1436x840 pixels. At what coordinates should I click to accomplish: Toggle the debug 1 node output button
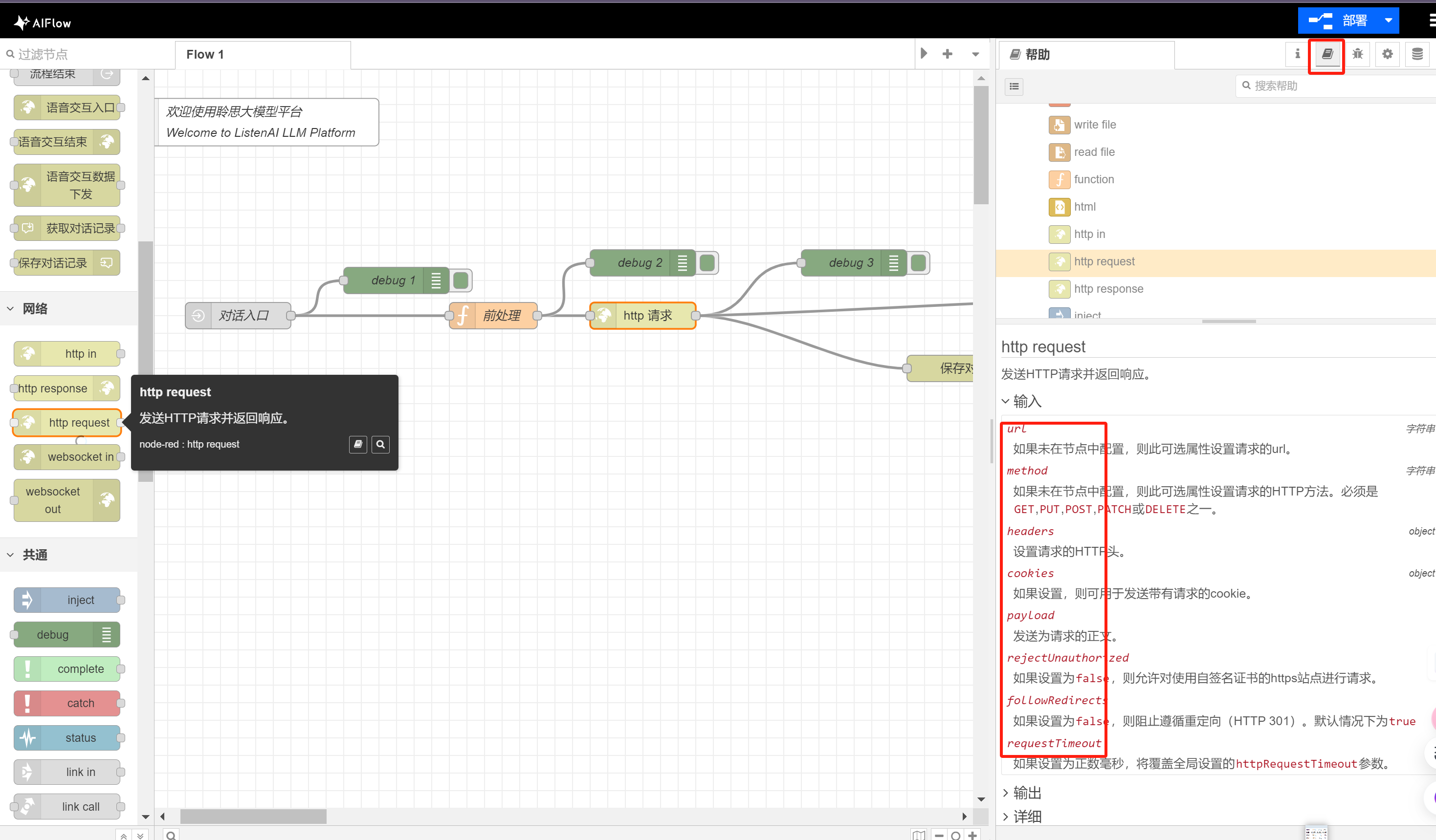(461, 280)
